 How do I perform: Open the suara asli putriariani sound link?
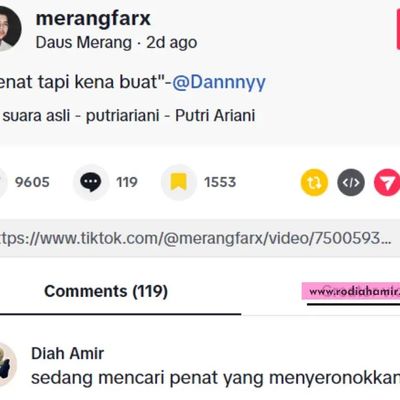[x=128, y=116]
